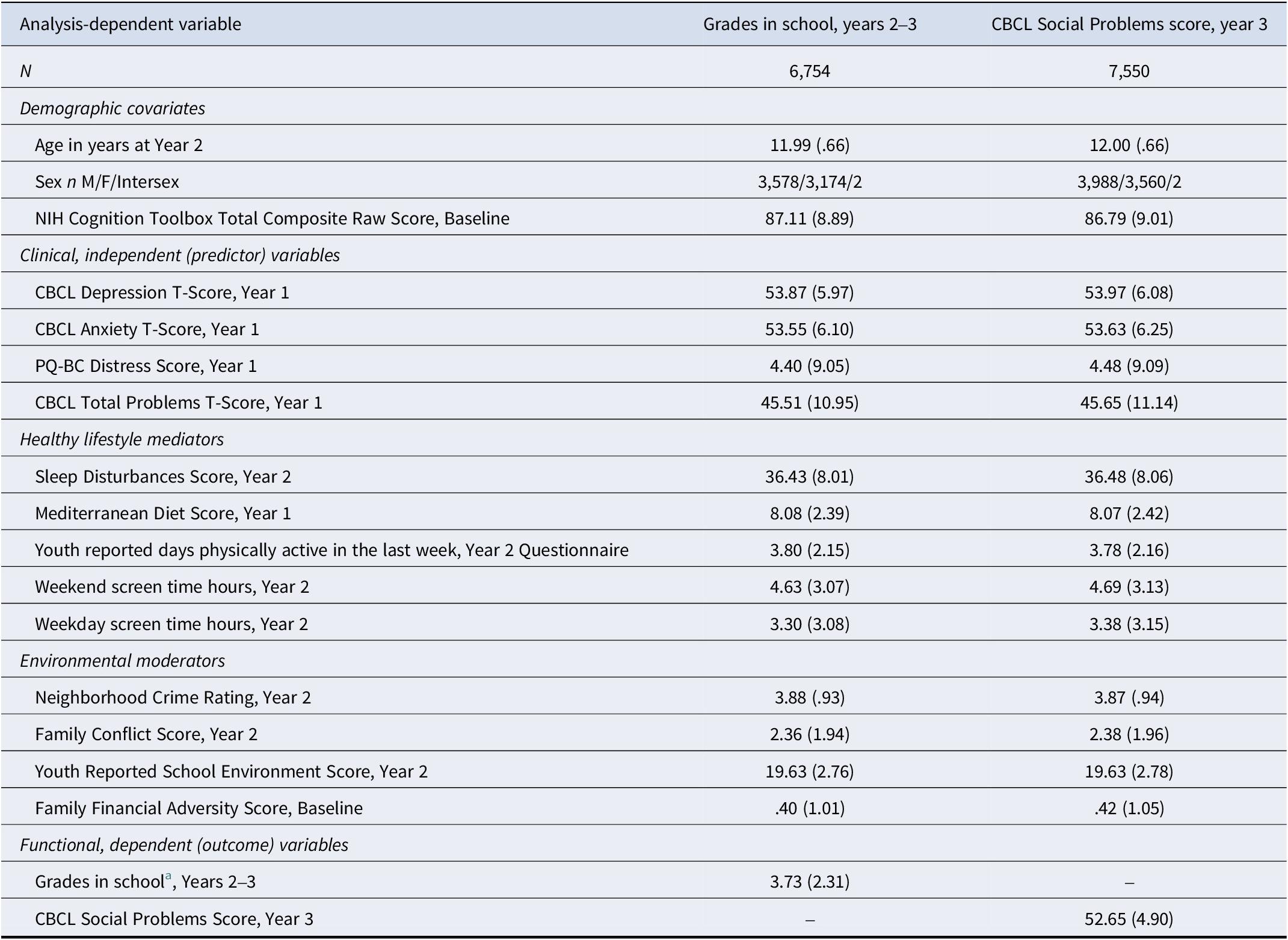The width and height of the screenshot is (1288, 940).
Task: Select the N value '7,550'
Action: click(1129, 71)
